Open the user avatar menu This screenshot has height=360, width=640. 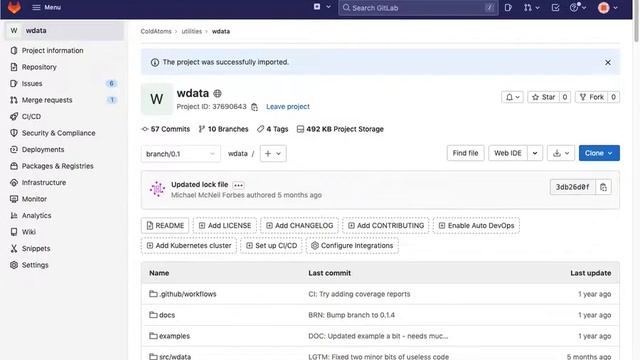[608, 7]
